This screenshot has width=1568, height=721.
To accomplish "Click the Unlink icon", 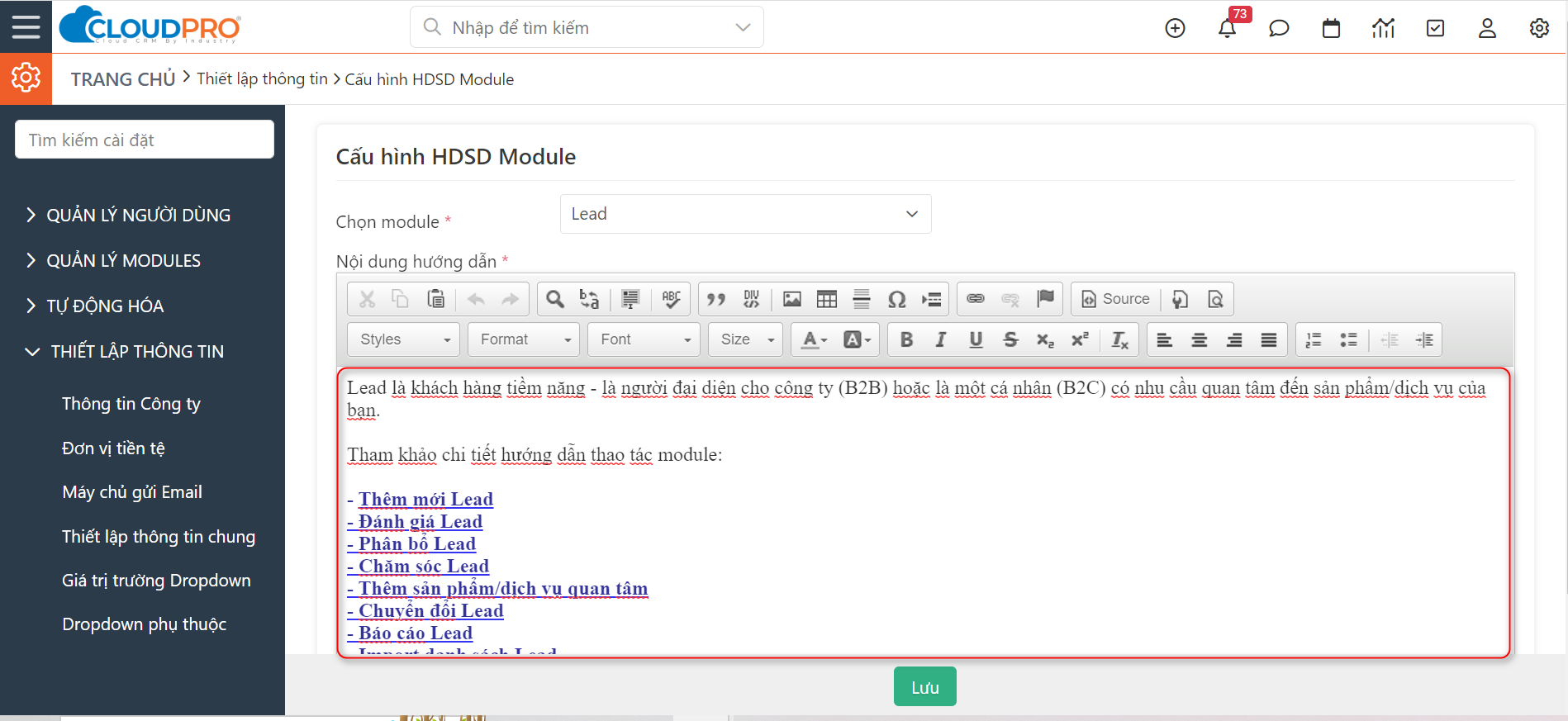I will [x=1010, y=299].
